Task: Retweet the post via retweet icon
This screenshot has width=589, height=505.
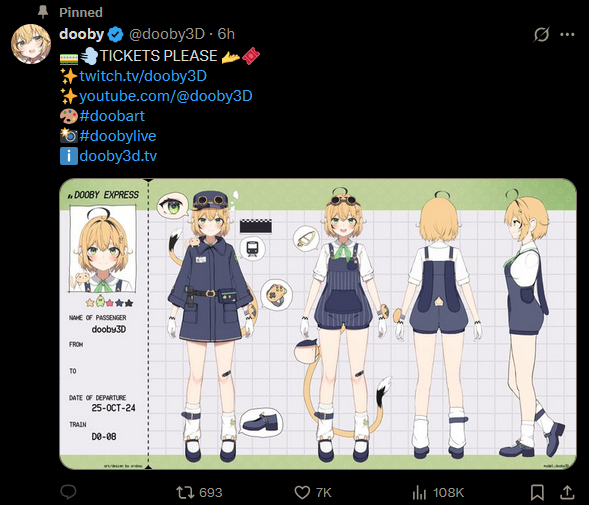Action: 184,492
